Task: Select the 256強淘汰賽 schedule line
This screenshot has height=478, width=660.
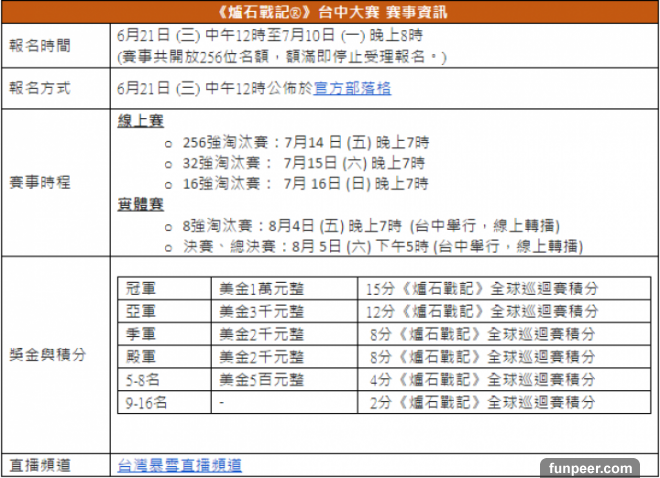Action: coord(298,142)
